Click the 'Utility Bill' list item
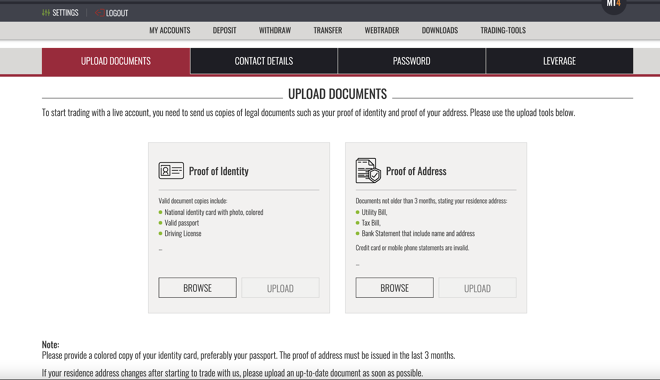 pyautogui.click(x=374, y=212)
